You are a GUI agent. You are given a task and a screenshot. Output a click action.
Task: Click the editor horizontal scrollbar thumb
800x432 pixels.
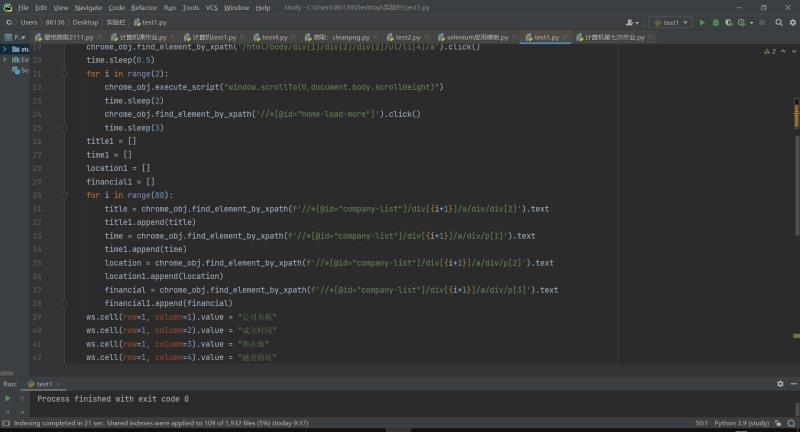coord(7,373)
